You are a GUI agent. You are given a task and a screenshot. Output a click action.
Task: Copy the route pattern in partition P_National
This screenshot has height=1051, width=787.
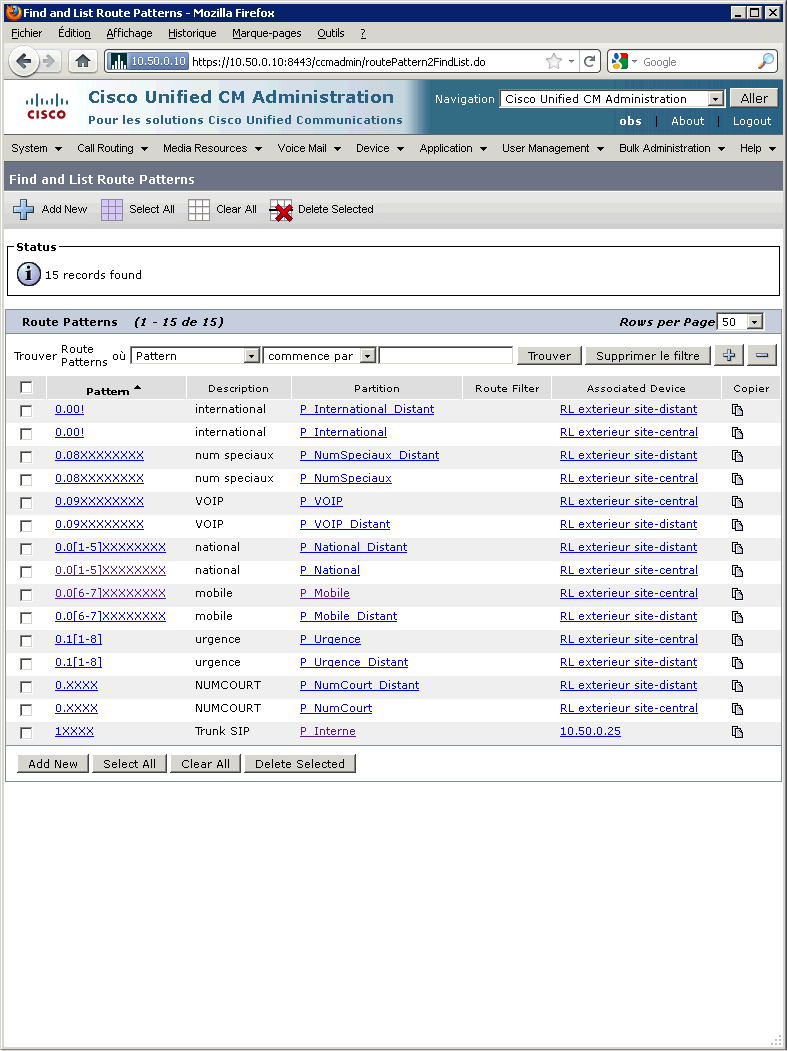click(737, 571)
